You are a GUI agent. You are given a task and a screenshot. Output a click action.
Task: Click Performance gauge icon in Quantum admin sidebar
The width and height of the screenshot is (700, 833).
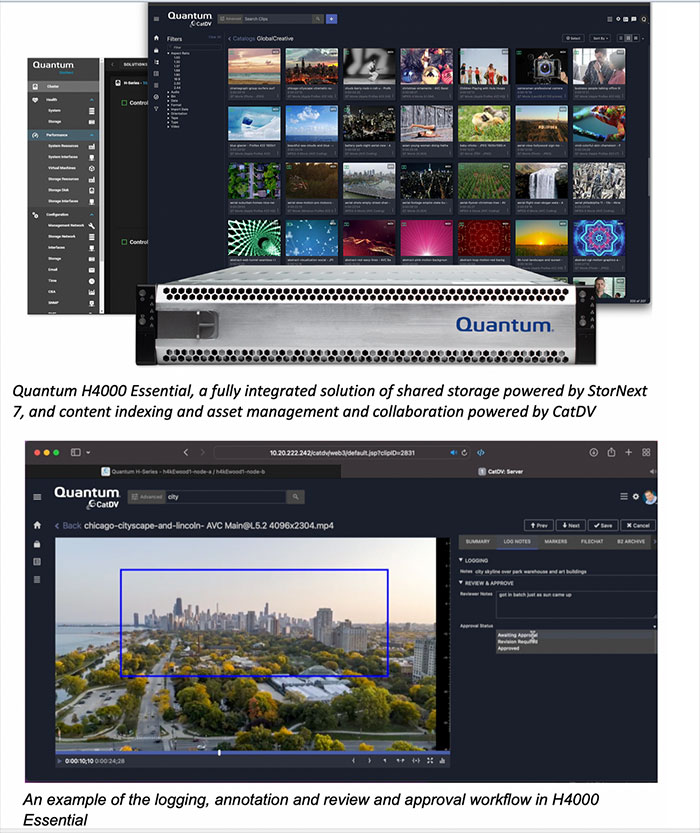pyautogui.click(x=35, y=135)
